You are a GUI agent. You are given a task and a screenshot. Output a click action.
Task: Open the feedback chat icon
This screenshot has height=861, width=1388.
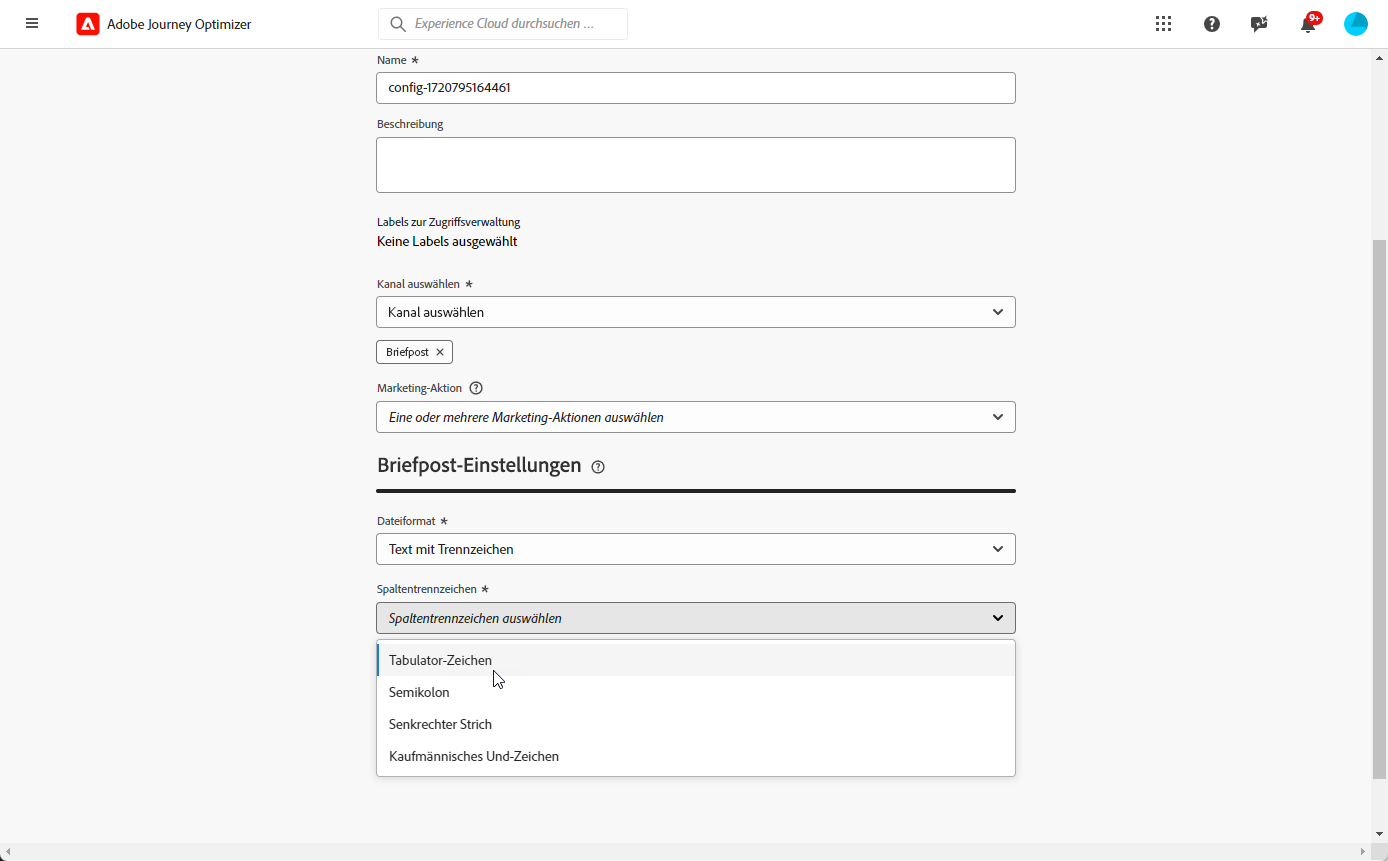click(x=1259, y=24)
